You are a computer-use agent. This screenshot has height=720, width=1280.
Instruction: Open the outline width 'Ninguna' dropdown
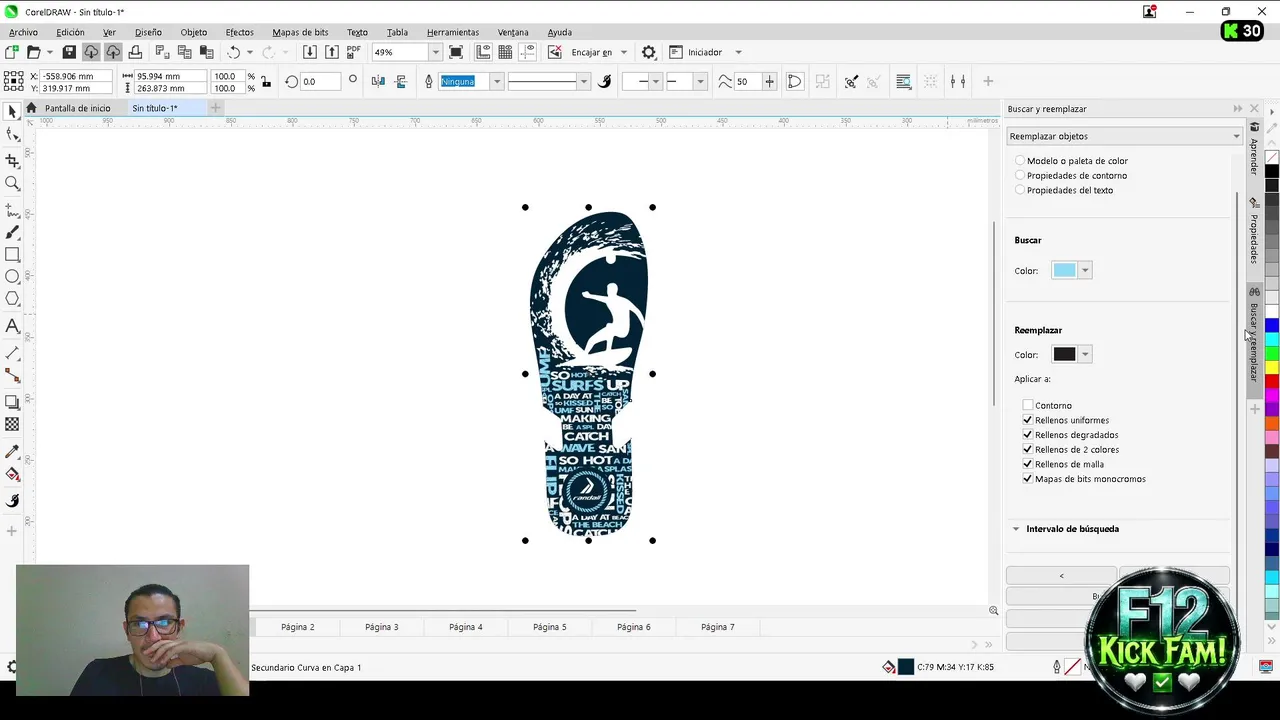pyautogui.click(x=496, y=81)
